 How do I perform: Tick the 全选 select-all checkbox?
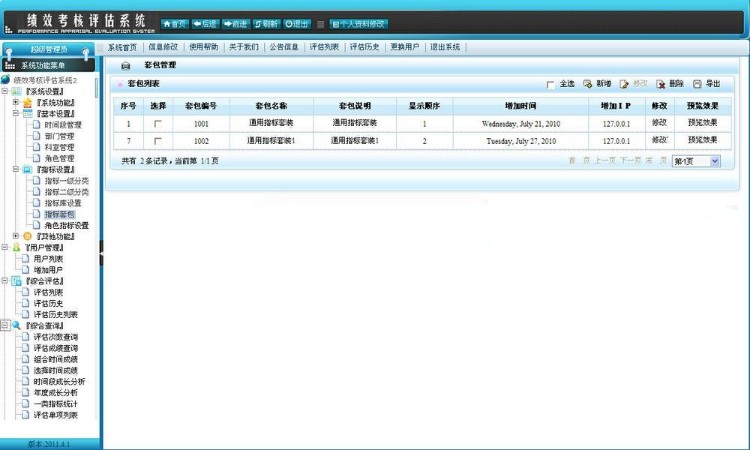pyautogui.click(x=551, y=85)
